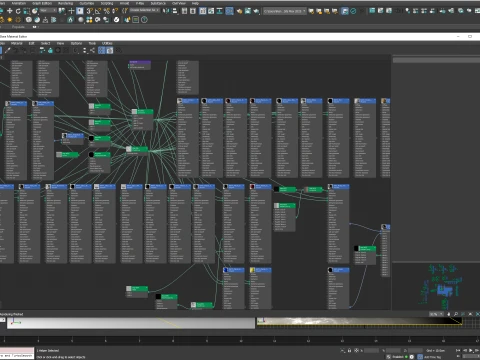Screen dimensions: 480x360
Task: Click the play animation button
Action: [x=471, y=351]
